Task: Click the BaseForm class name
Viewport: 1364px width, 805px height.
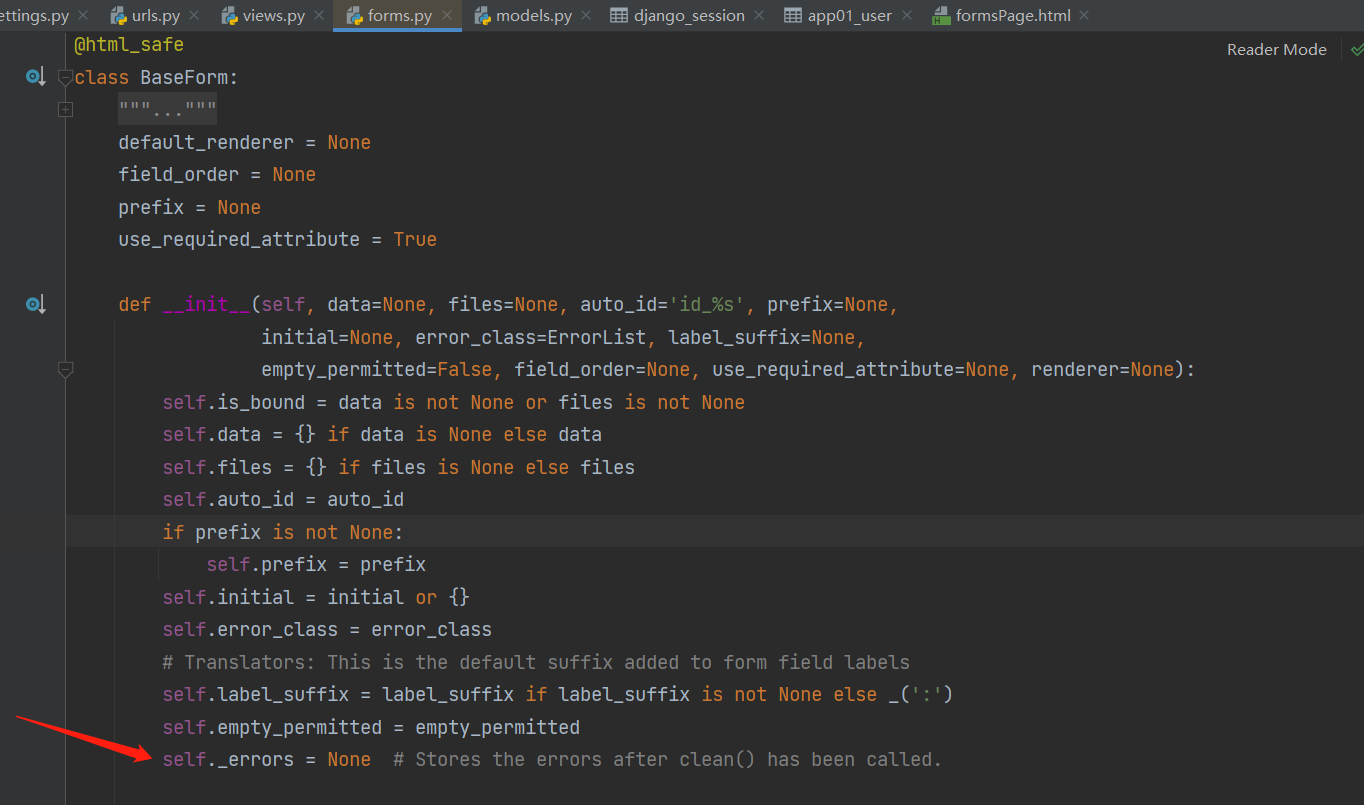Action: point(184,77)
